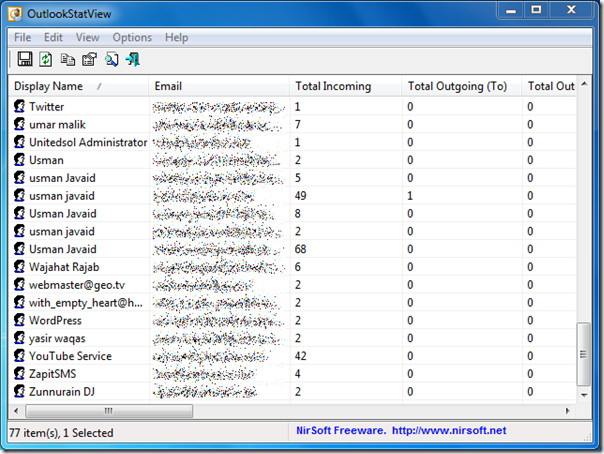This screenshot has width=604, height=454.
Task: Click the contact icon beside Zunnurain DJ
Action: pyautogui.click(x=19, y=391)
